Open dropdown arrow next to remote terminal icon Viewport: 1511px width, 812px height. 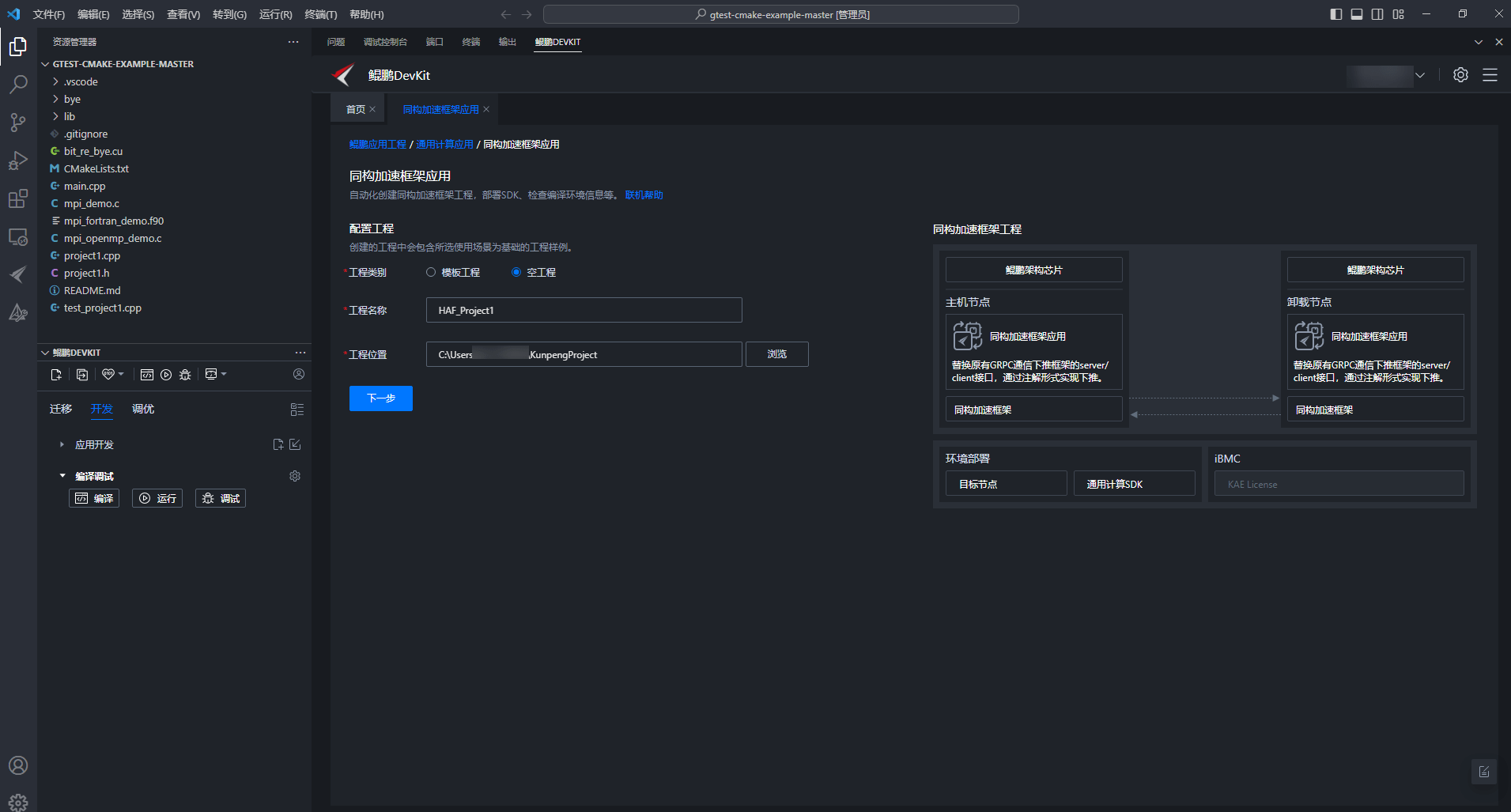click(x=224, y=374)
